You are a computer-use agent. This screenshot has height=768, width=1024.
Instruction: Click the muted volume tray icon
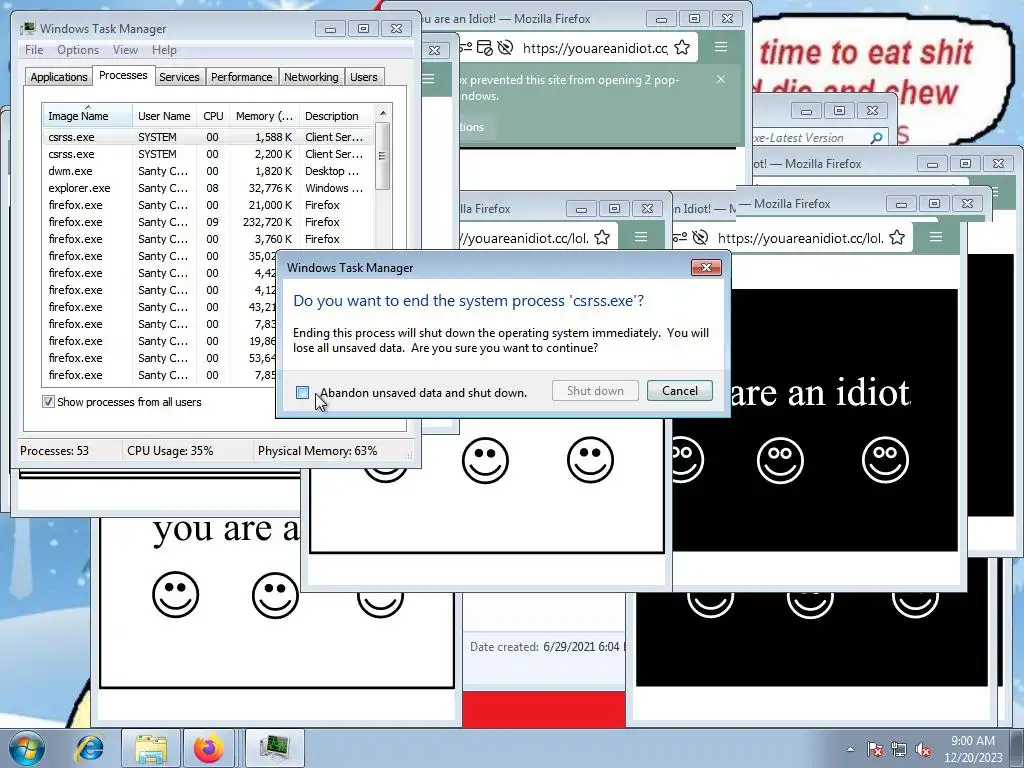tap(923, 750)
